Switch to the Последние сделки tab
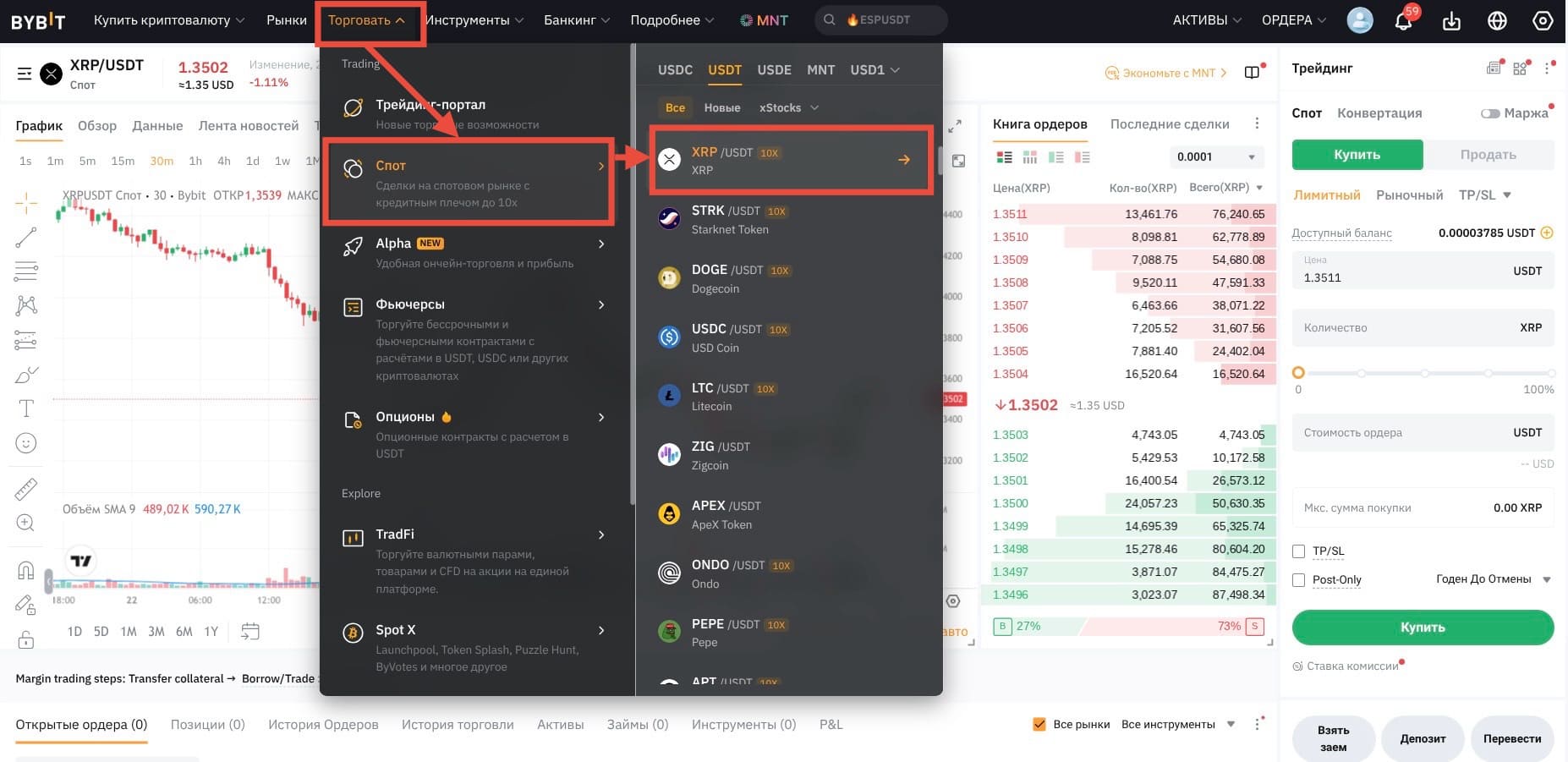Screen dimensions: 1568x762 coord(1170,124)
